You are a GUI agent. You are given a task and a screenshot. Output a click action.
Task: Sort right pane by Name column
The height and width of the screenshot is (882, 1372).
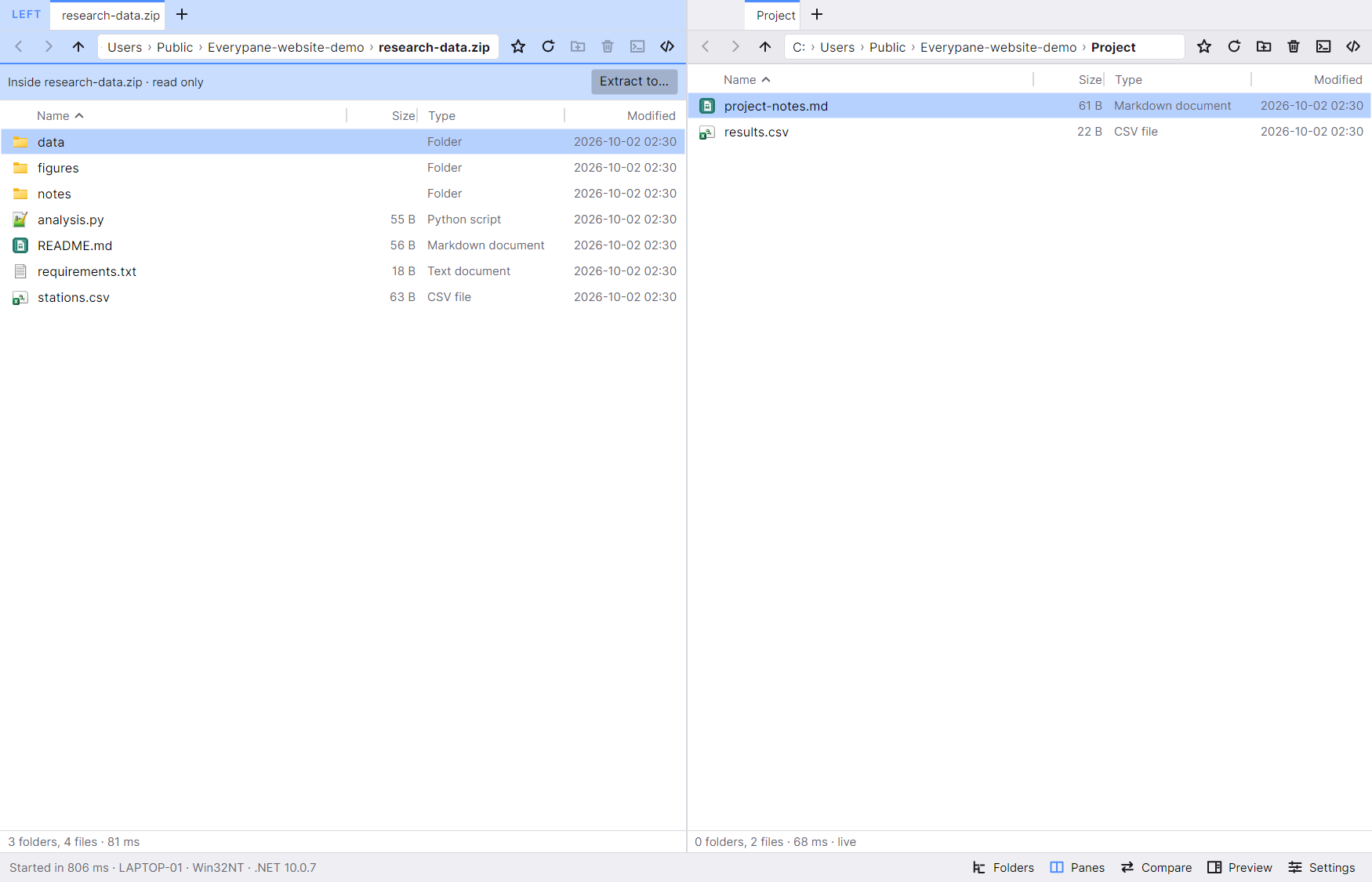coord(747,80)
